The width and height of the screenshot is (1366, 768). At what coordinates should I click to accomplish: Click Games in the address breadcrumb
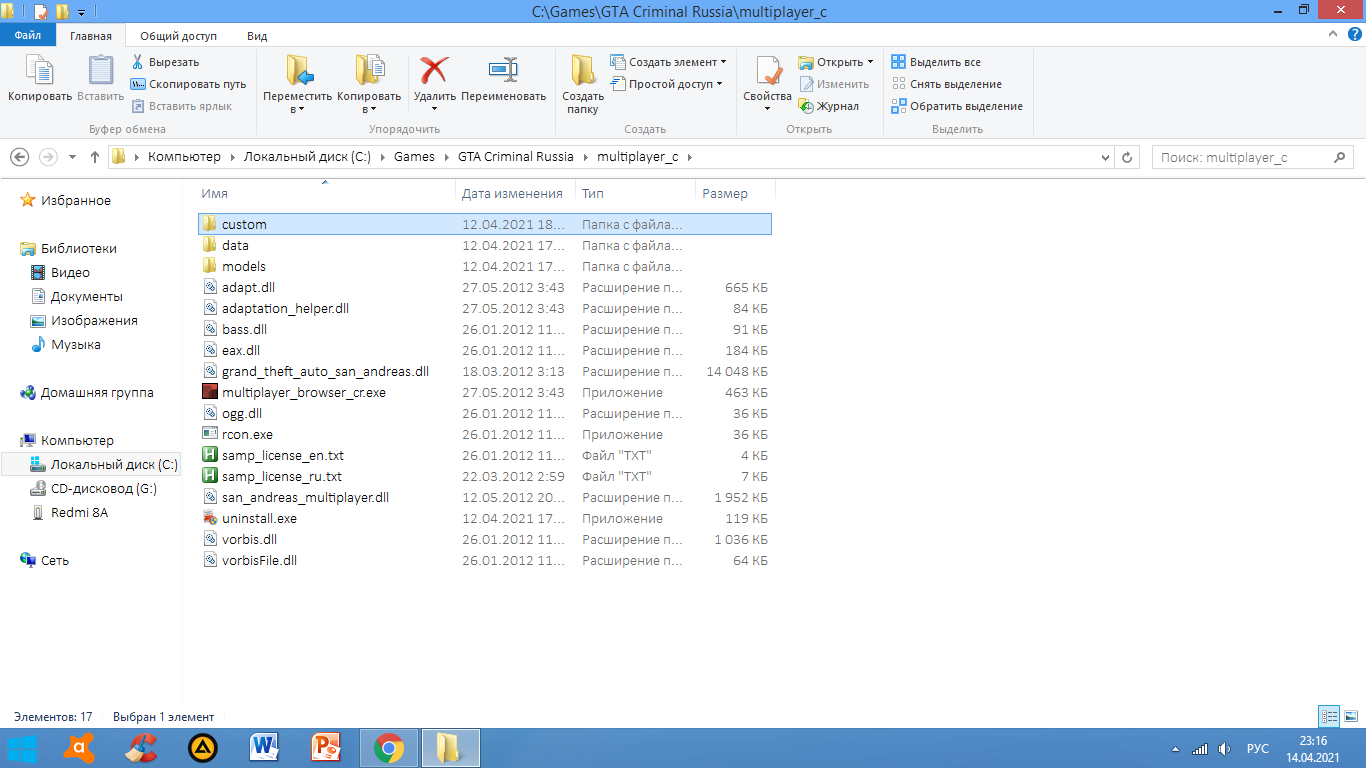[414, 157]
